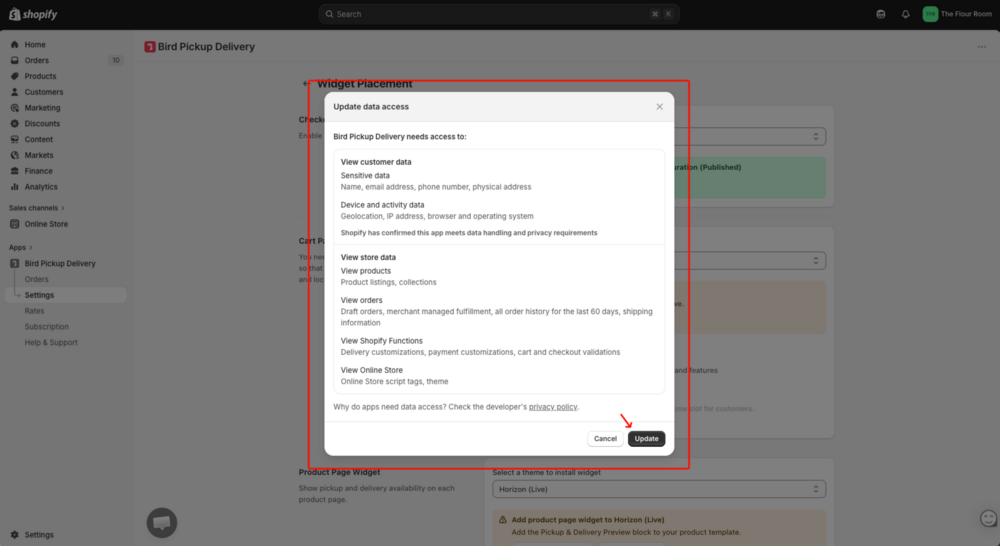This screenshot has height=546, width=1000.
Task: Expand Apps section
Action: [x=20, y=247]
